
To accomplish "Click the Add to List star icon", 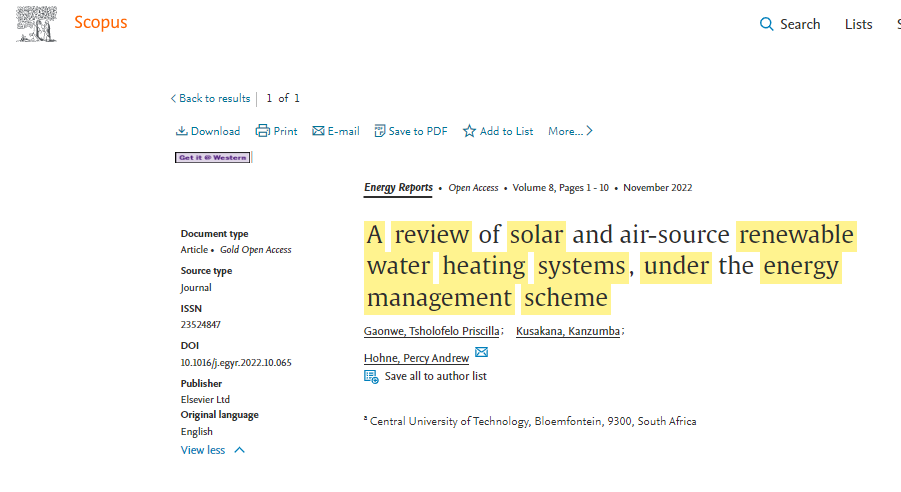I will point(469,131).
